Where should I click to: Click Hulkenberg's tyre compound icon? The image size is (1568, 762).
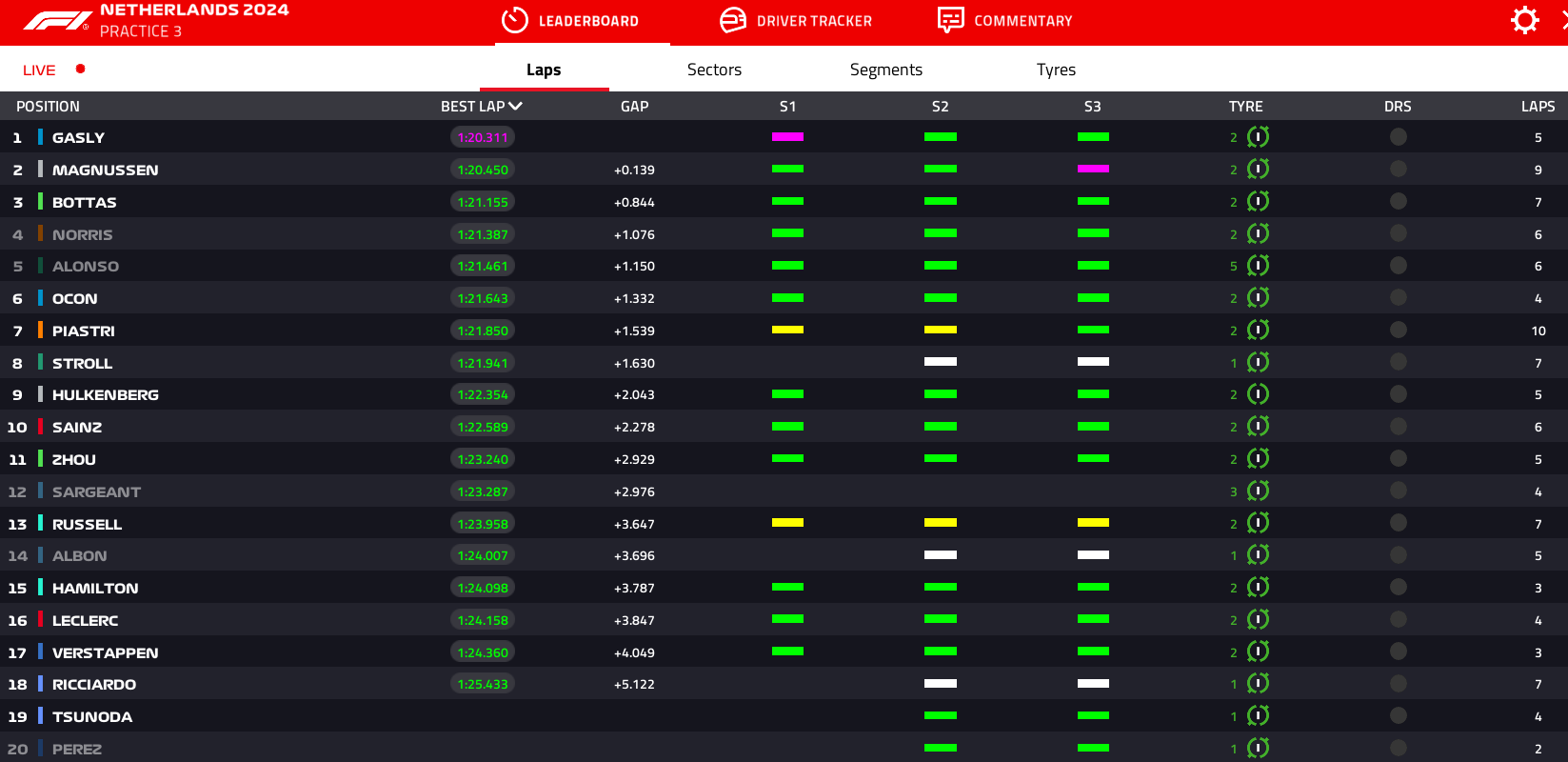click(1258, 394)
